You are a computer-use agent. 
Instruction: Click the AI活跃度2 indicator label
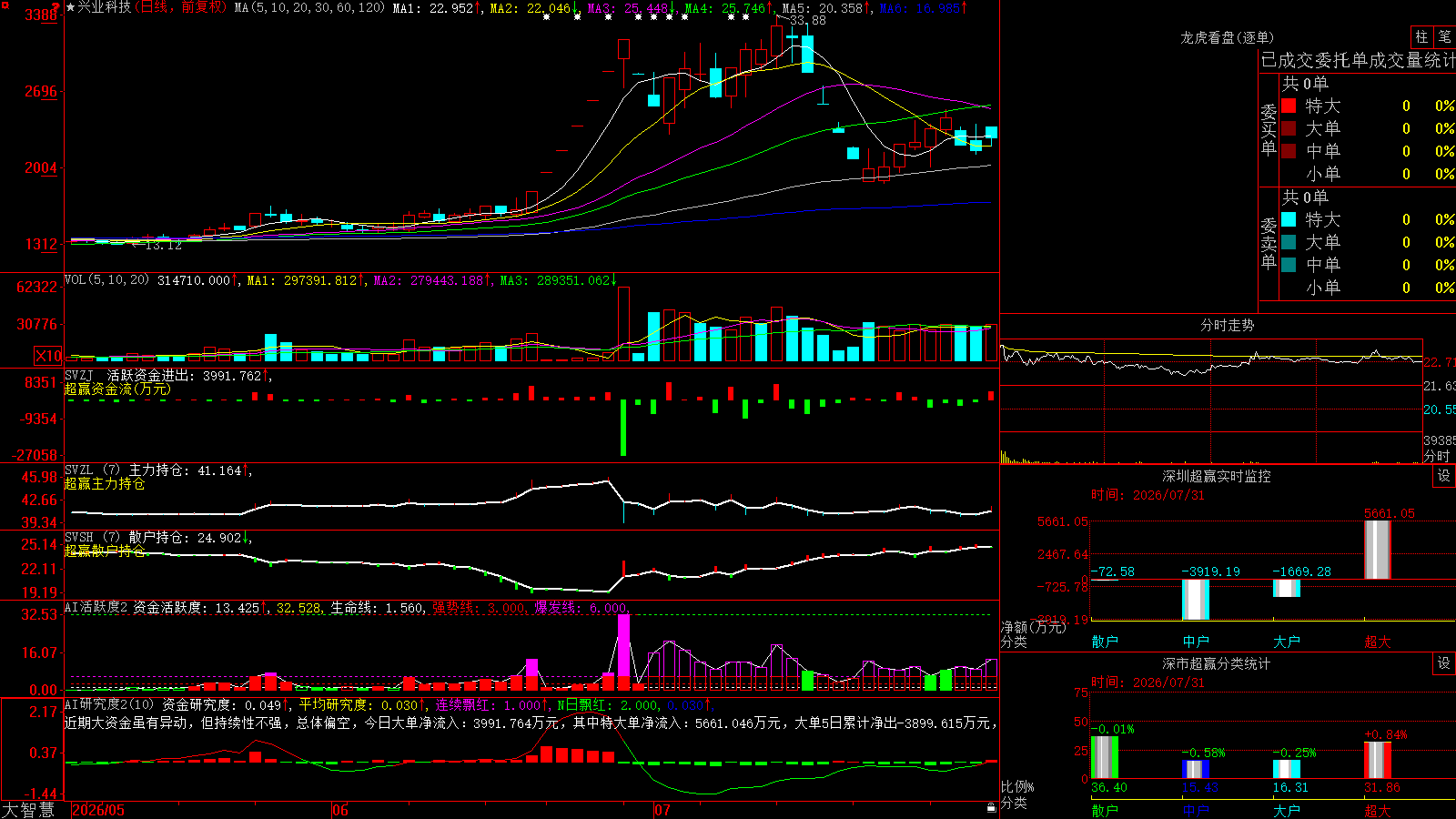96,607
